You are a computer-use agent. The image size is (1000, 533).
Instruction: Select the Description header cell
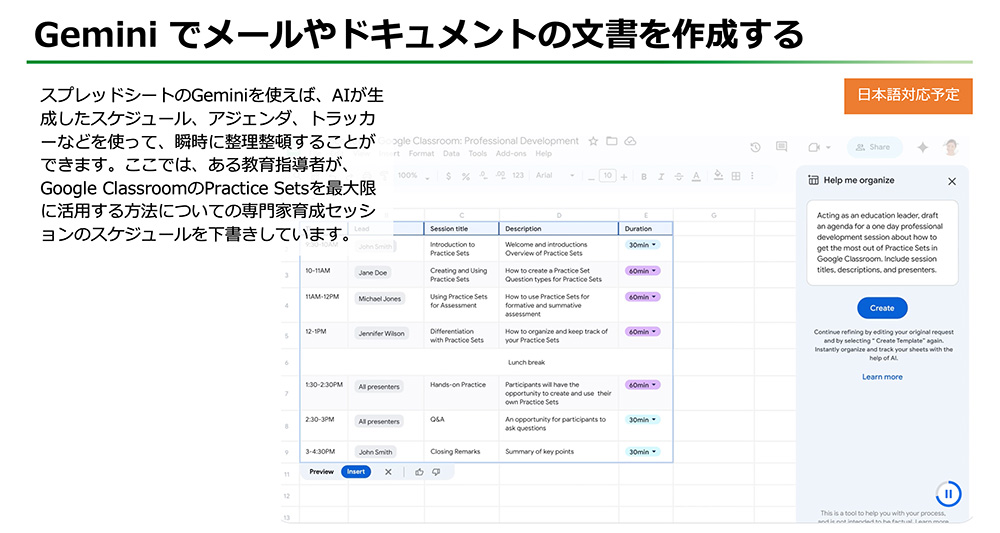559,228
